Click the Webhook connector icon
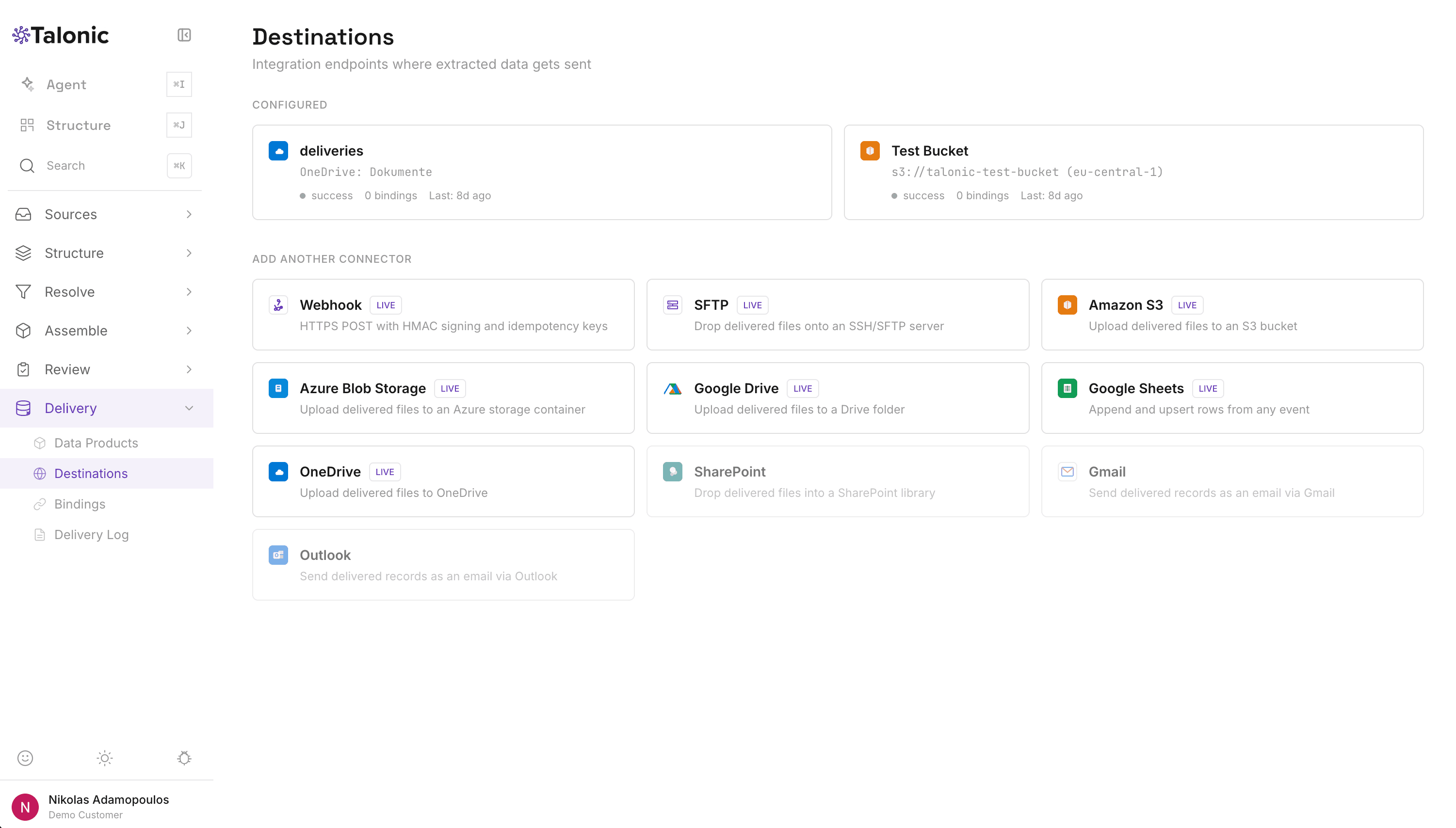The height and width of the screenshot is (828, 1456). 278,305
